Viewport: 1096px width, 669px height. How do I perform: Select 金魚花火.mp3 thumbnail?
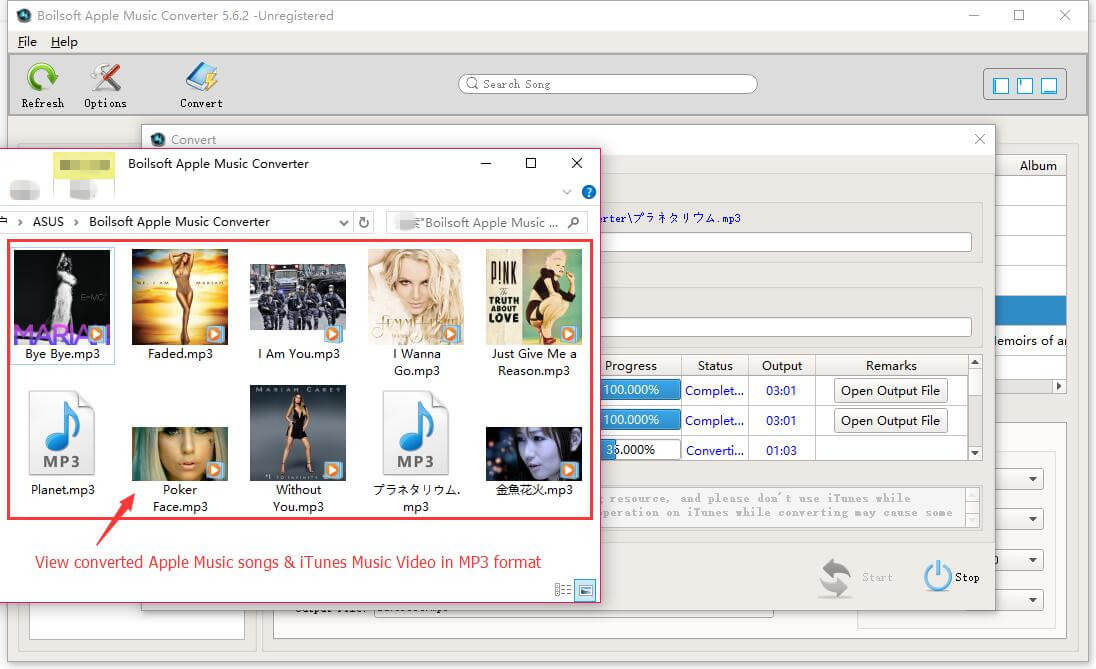coord(534,454)
